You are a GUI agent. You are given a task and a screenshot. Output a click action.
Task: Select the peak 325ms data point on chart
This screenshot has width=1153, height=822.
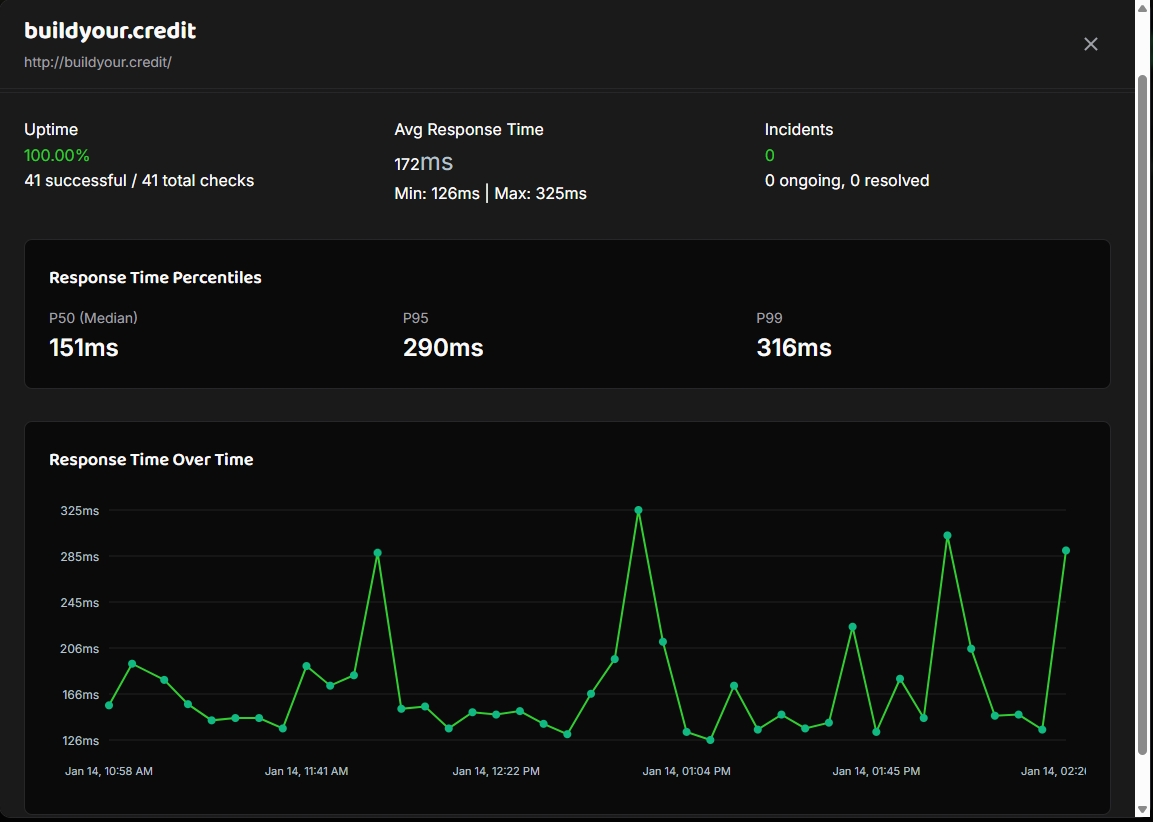[638, 509]
